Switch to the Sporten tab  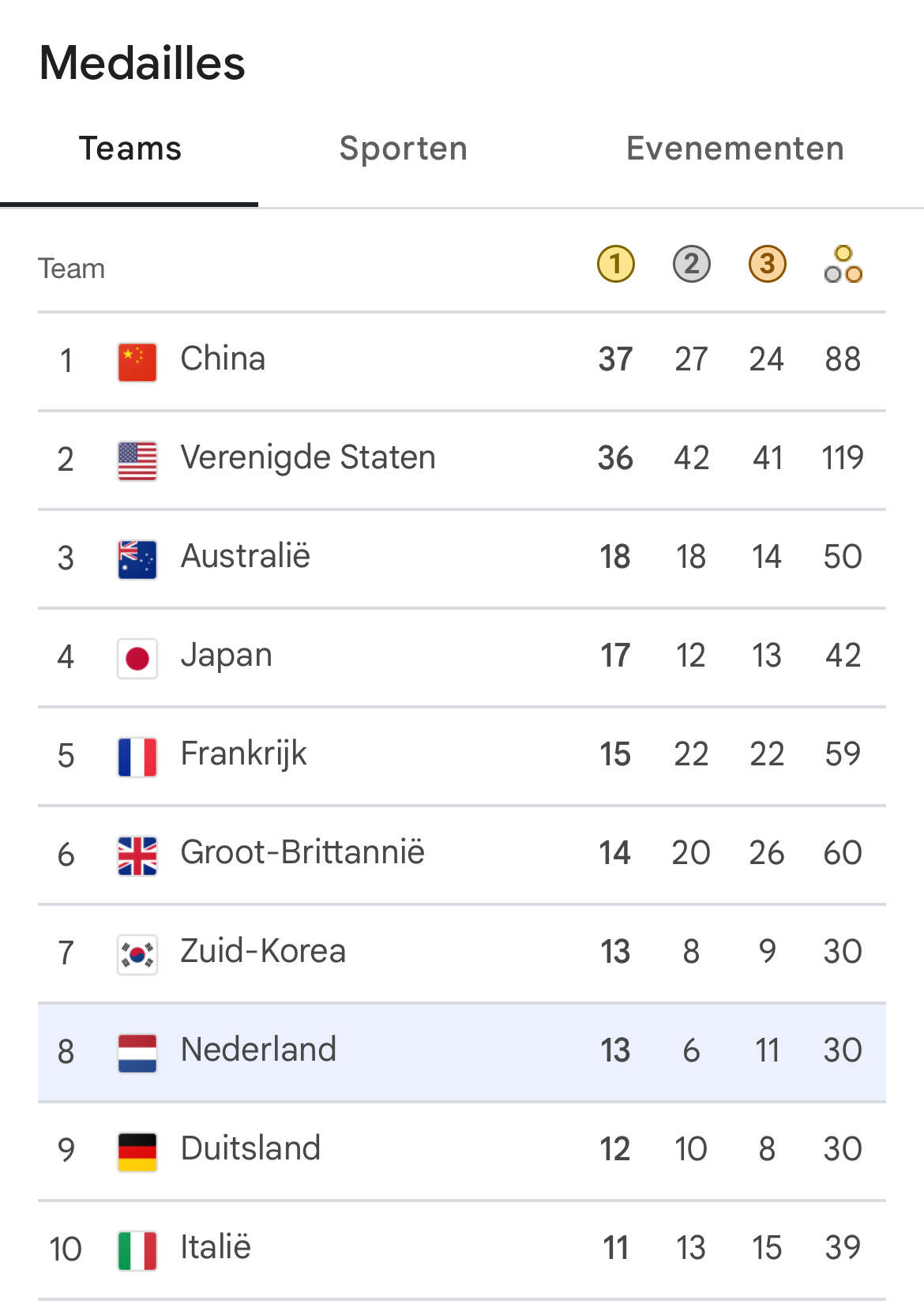[x=404, y=148]
